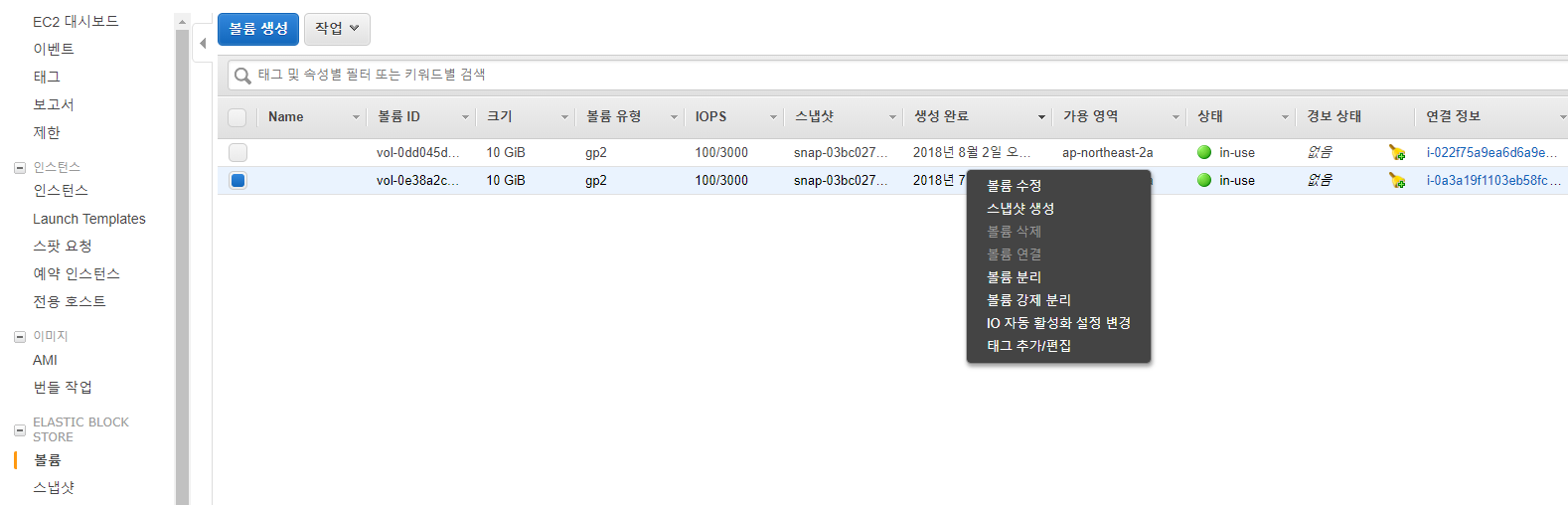Viewport: 1568px width, 505px height.
Task: Click the search magnifier icon in filter bar
Action: (241, 76)
